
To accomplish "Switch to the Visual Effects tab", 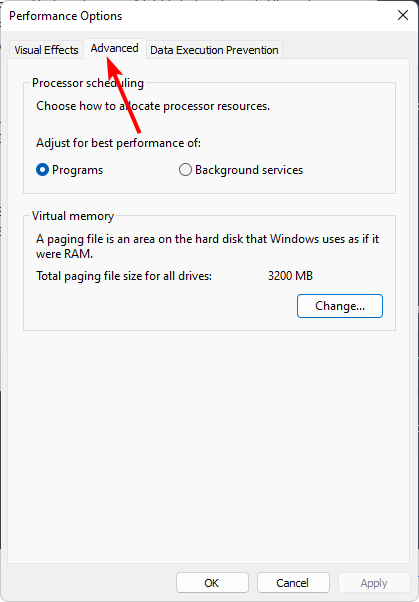I will pyautogui.click(x=46, y=50).
